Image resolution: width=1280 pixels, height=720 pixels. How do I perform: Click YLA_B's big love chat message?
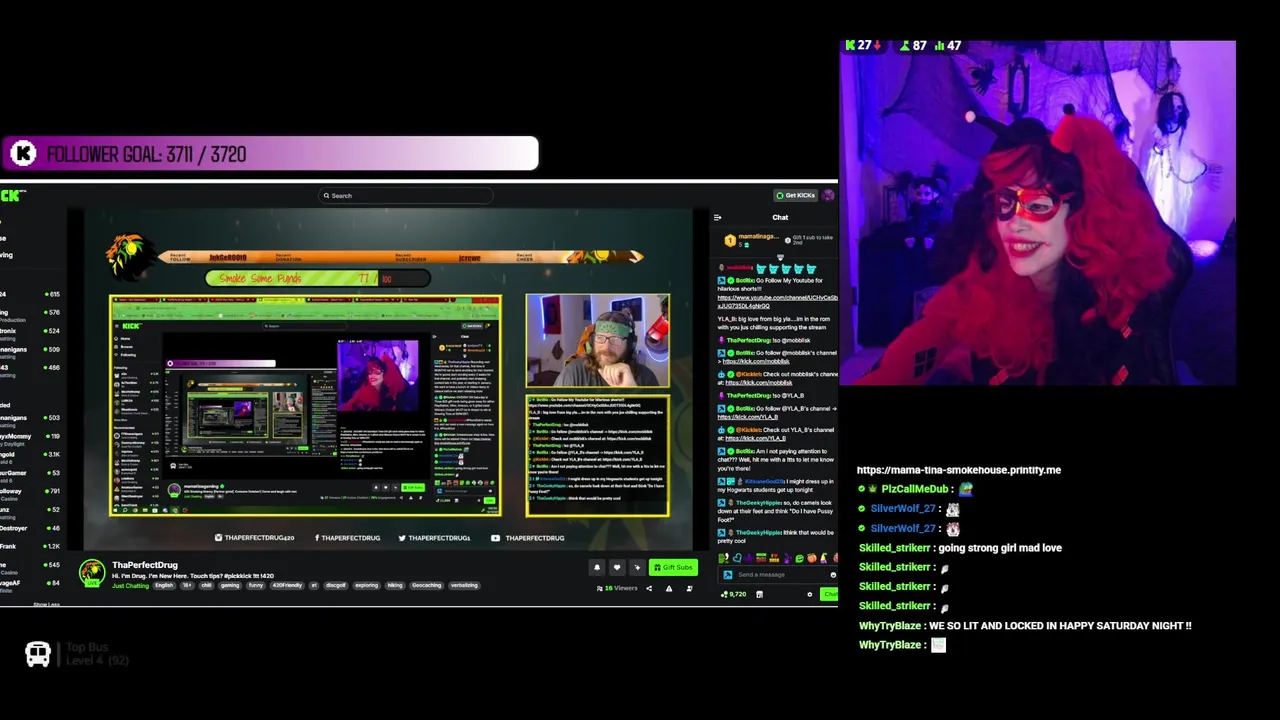[x=774, y=323]
